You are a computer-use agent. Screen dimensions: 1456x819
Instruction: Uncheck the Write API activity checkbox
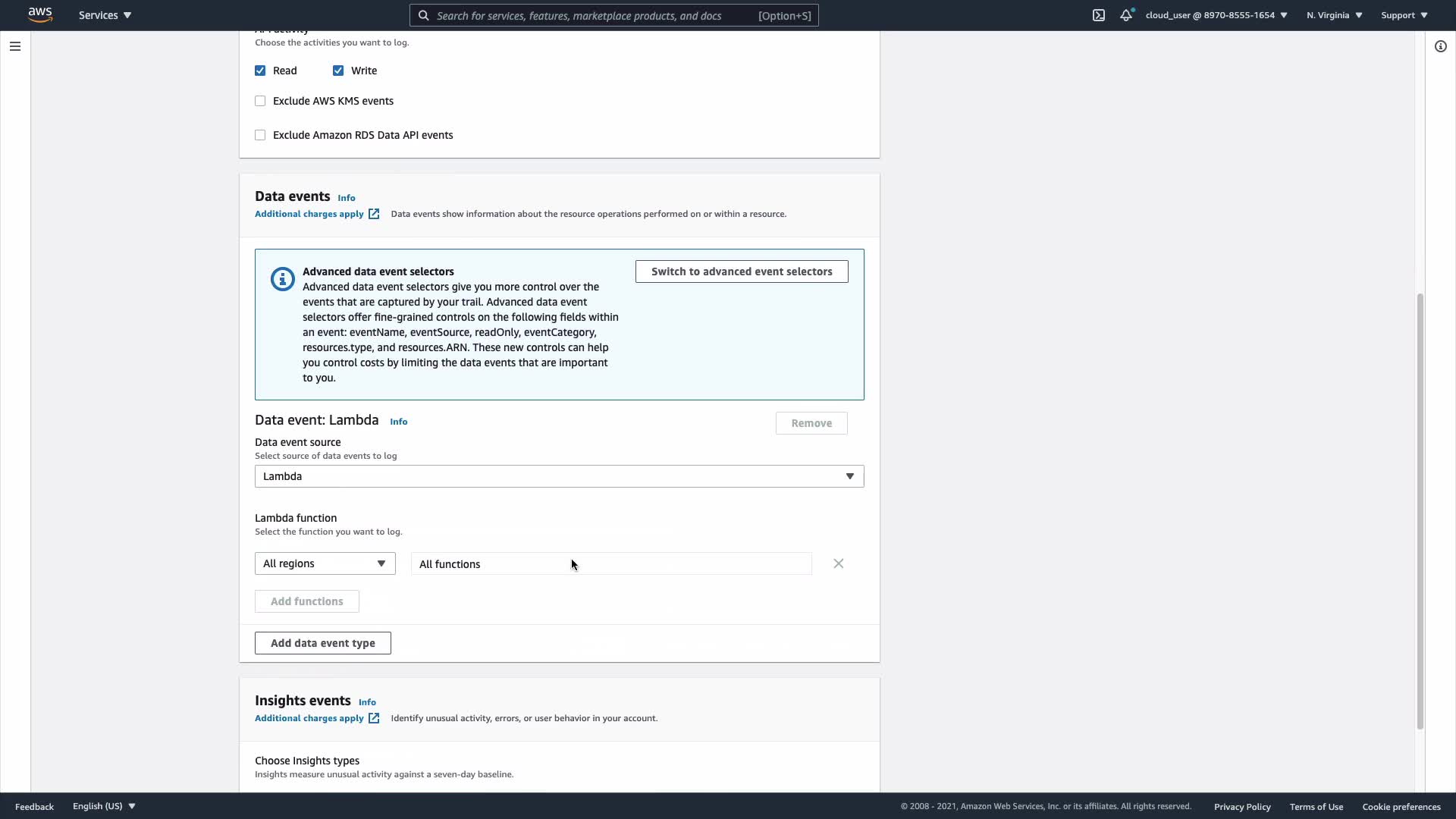point(338,71)
